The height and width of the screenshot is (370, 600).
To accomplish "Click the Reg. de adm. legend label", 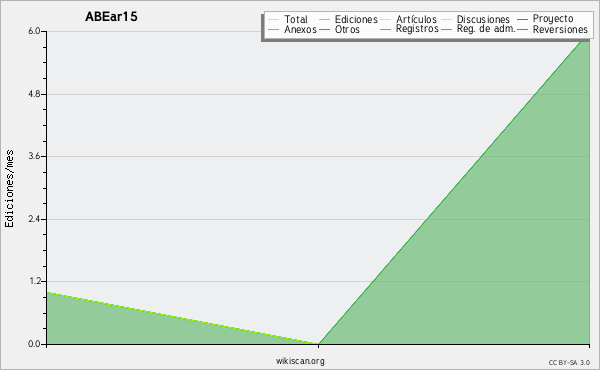I will point(486,29).
